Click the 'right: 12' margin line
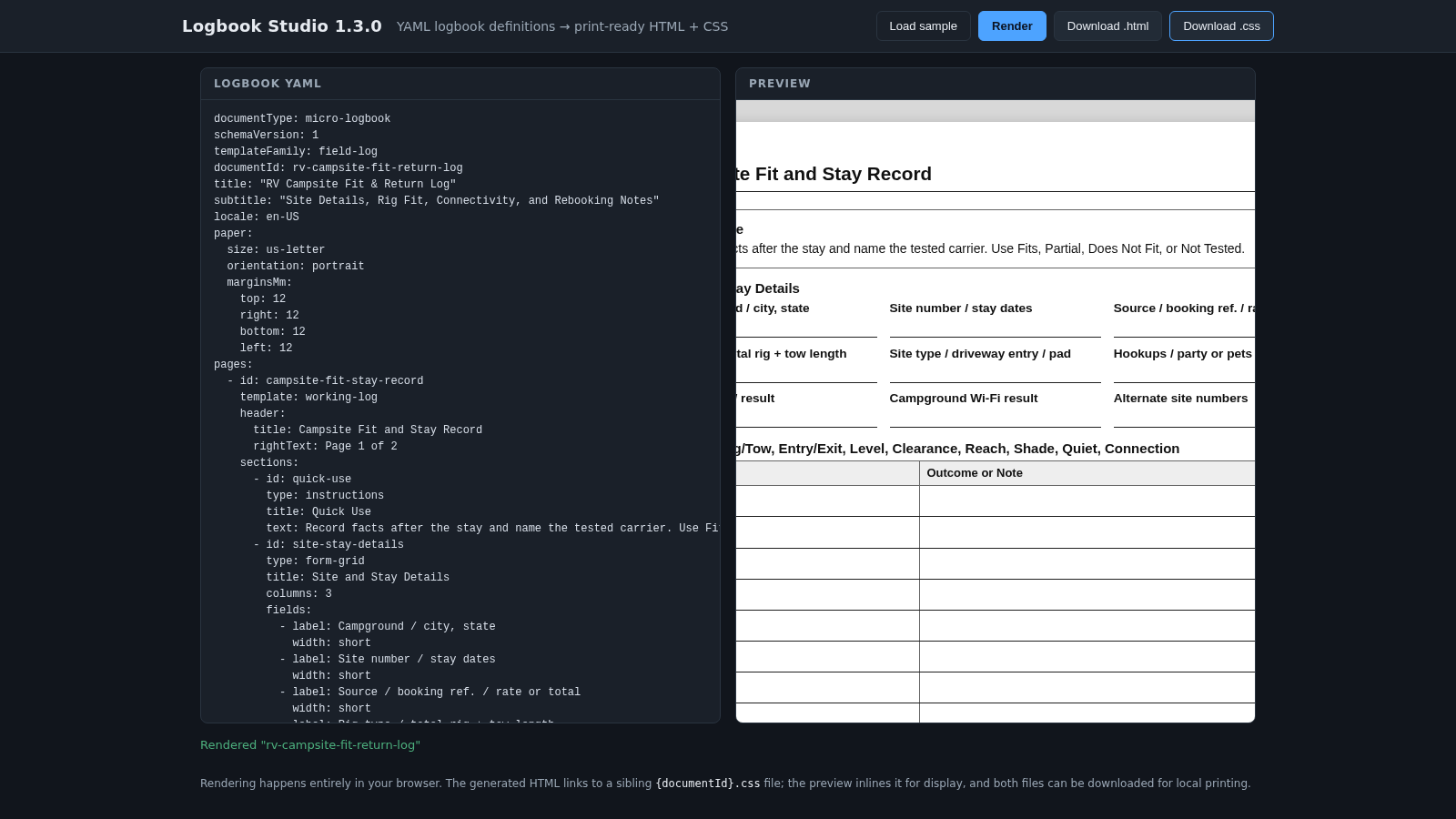Viewport: 1456px width, 819px height. pyautogui.click(x=269, y=316)
